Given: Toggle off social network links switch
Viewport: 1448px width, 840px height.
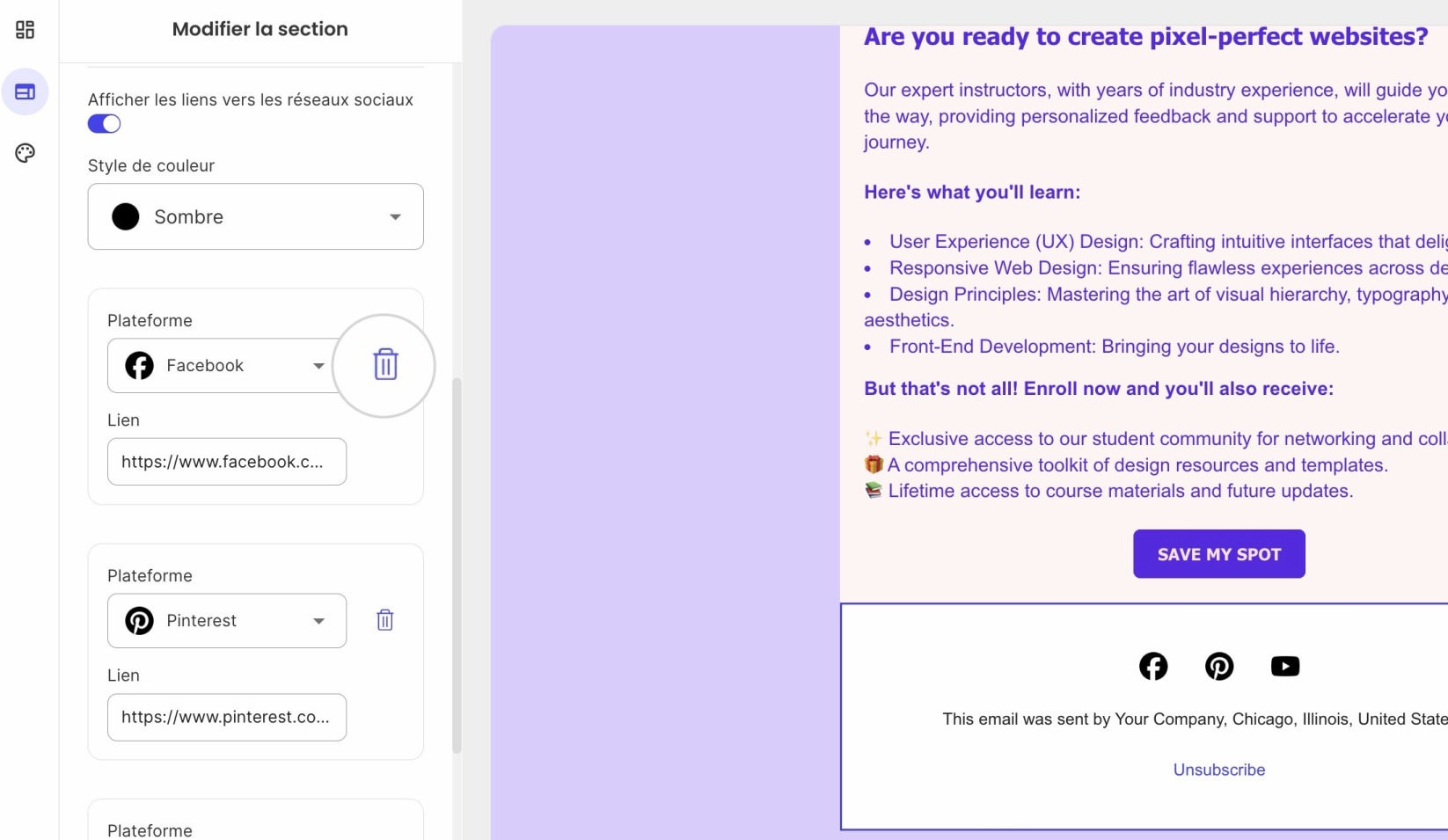Looking at the screenshot, I should click(104, 124).
